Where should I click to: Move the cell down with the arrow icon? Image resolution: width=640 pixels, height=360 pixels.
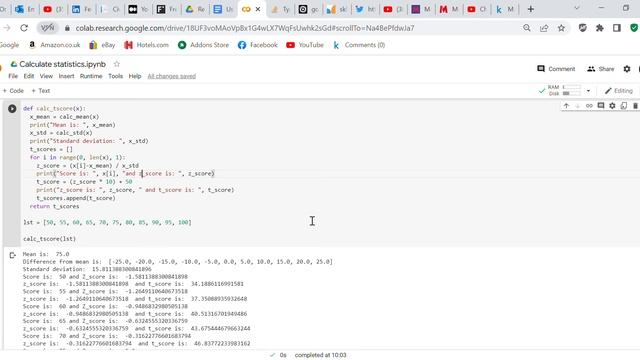point(578,106)
